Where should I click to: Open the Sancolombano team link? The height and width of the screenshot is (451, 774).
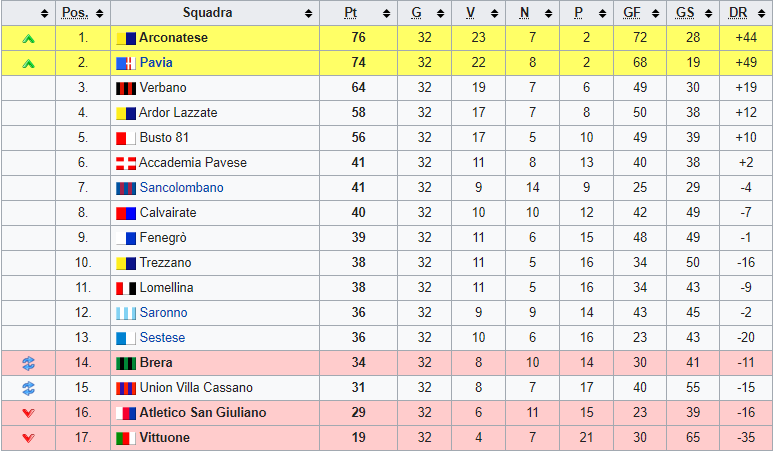[x=182, y=188]
